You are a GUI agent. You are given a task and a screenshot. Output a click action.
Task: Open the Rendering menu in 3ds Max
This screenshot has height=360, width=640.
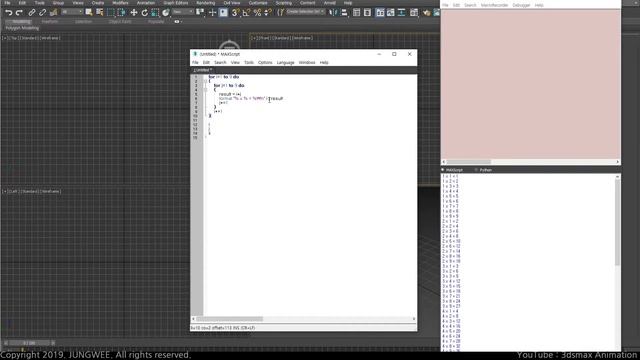coord(205,3)
